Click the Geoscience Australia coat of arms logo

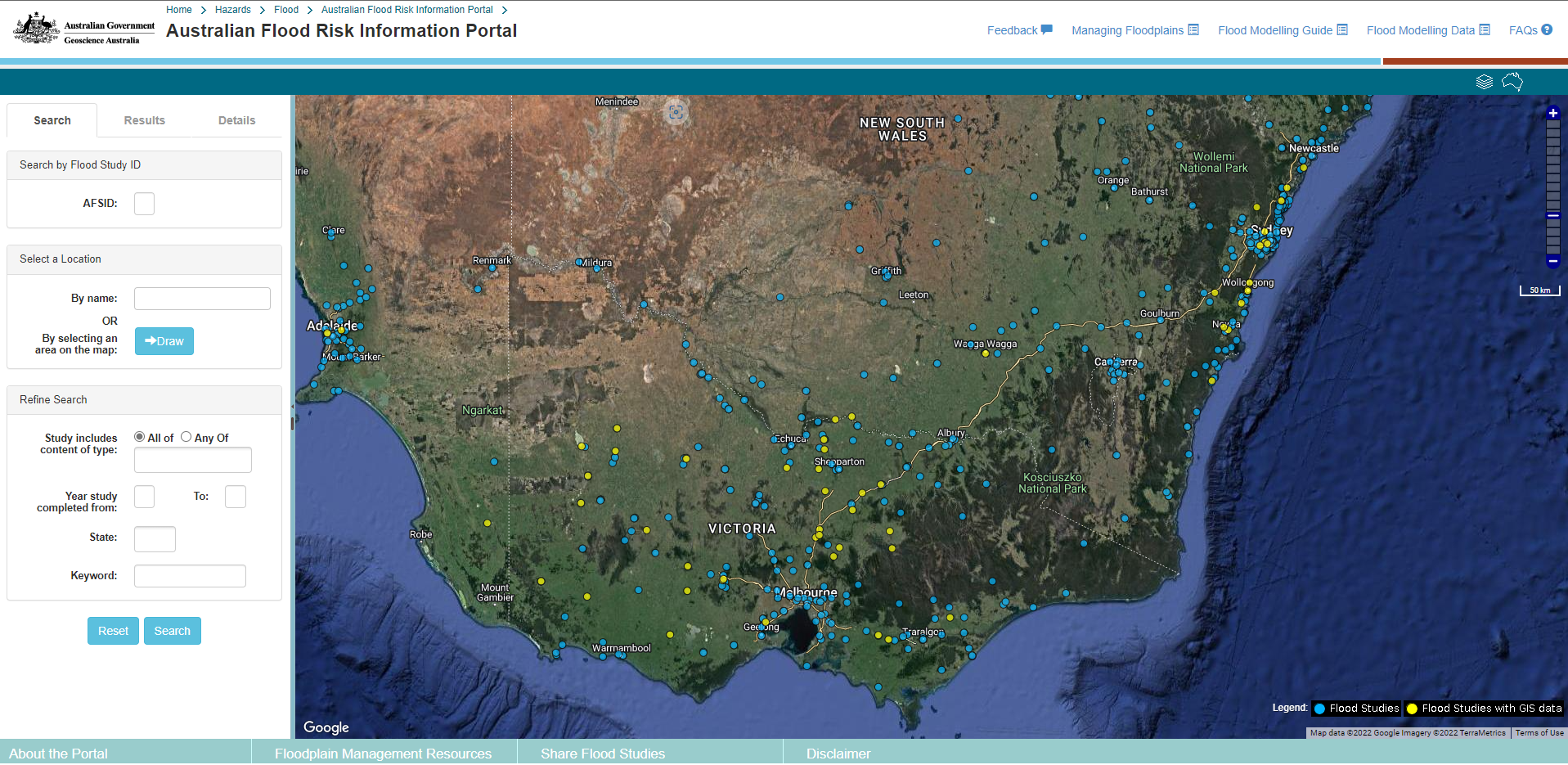point(35,26)
